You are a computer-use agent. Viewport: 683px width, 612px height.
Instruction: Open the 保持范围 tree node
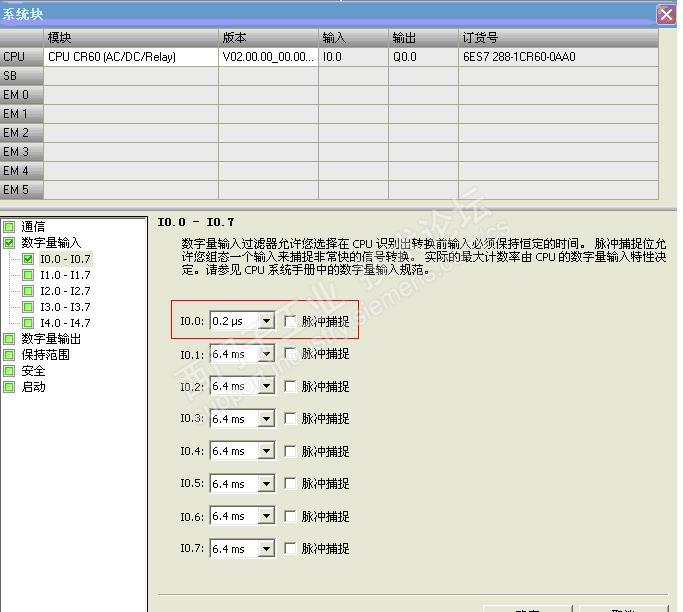click(45, 355)
